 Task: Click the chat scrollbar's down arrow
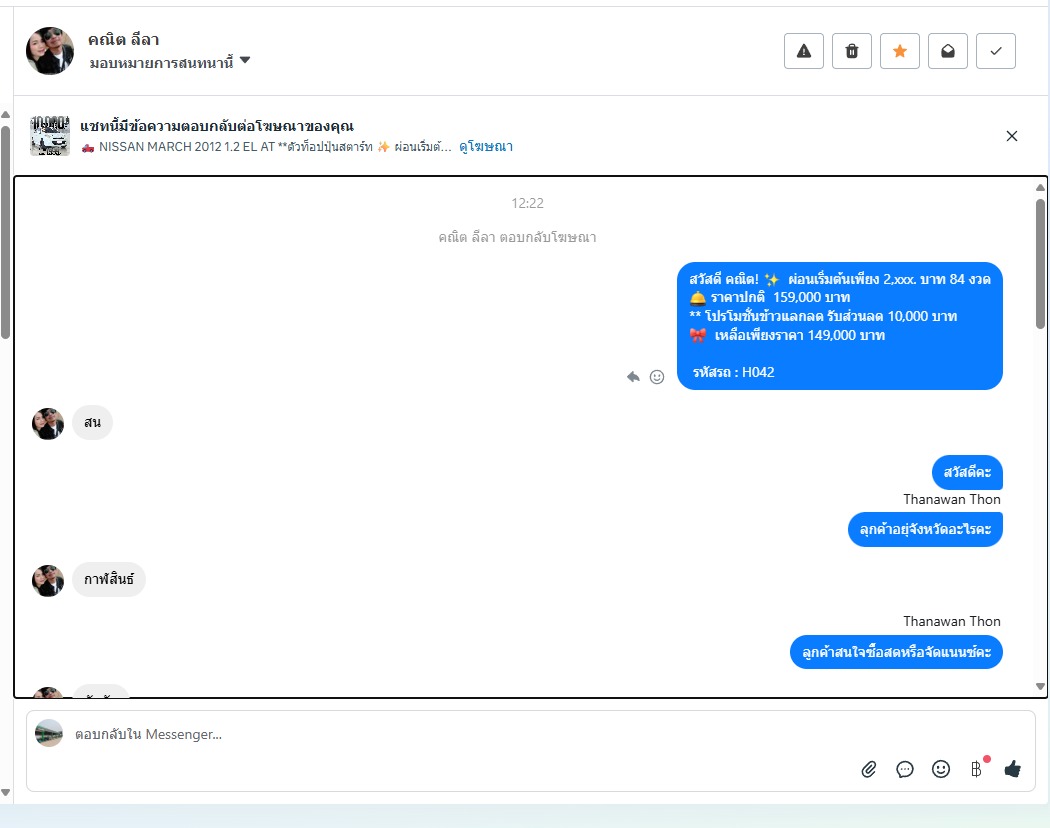click(x=1040, y=686)
